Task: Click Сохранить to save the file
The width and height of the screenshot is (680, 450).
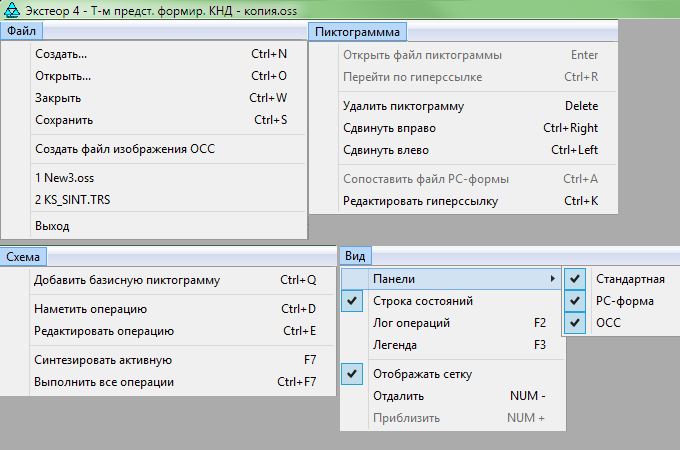Action: [64, 120]
